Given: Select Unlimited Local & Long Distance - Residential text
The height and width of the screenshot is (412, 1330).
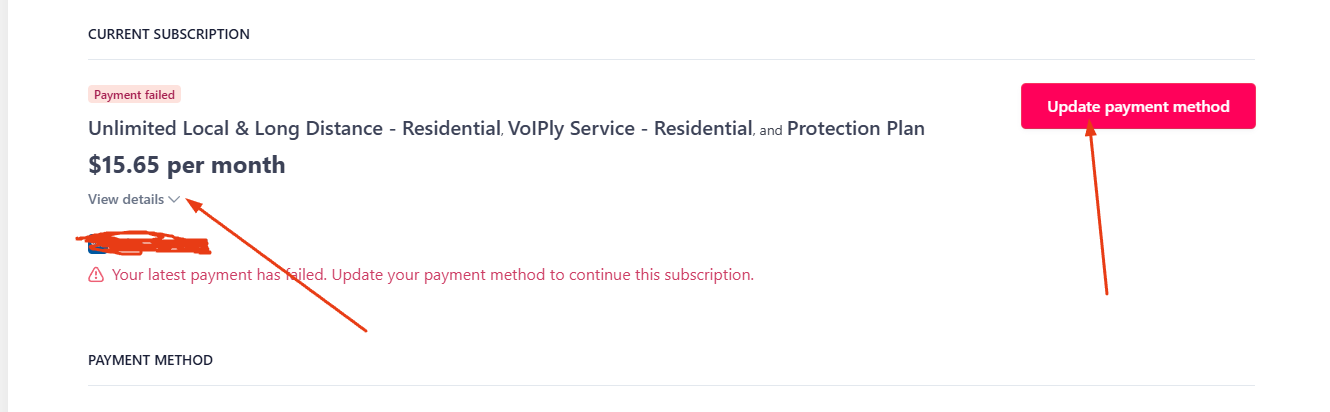Looking at the screenshot, I should (x=294, y=129).
